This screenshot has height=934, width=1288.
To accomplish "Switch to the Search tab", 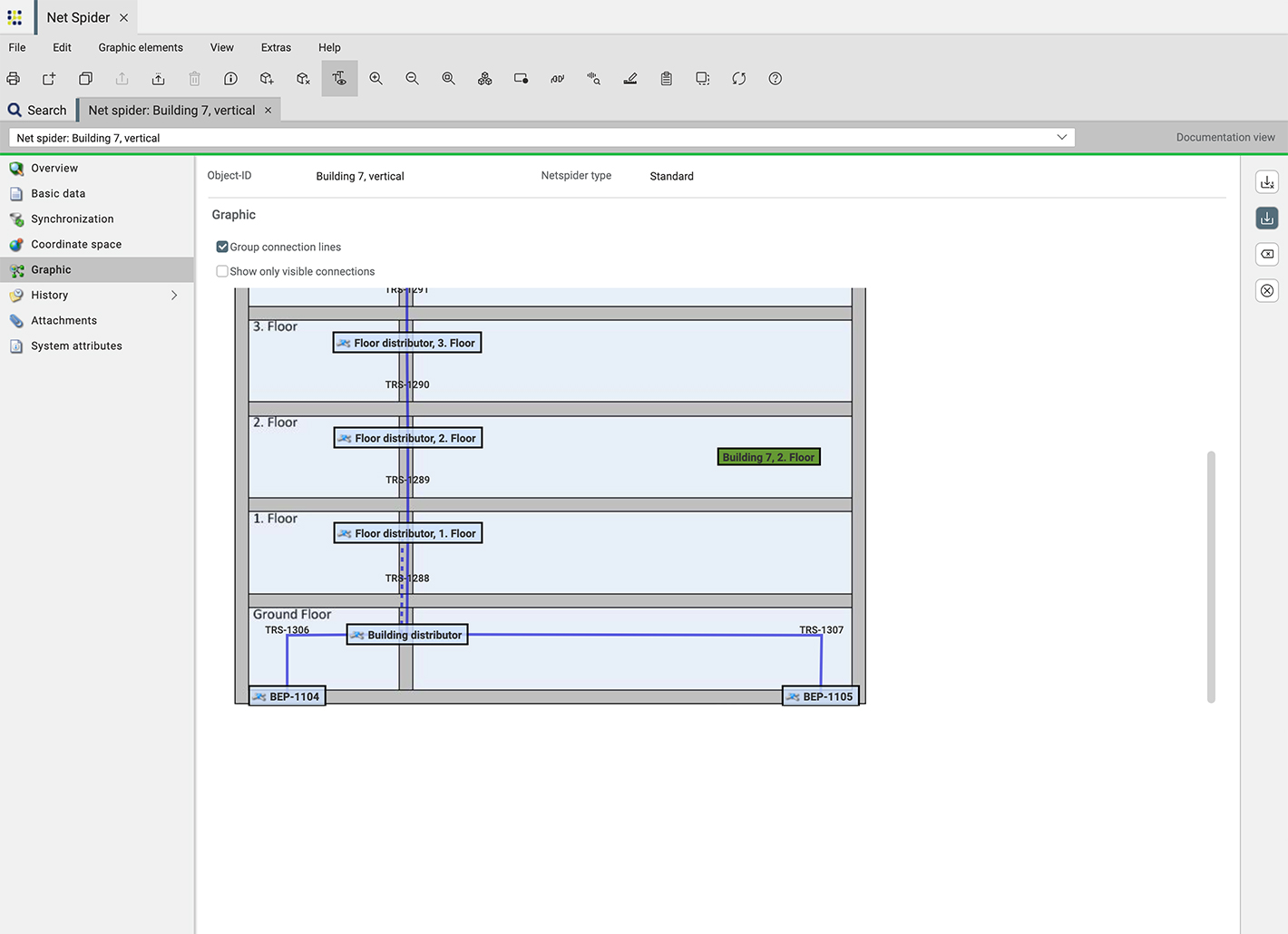I will coord(38,109).
